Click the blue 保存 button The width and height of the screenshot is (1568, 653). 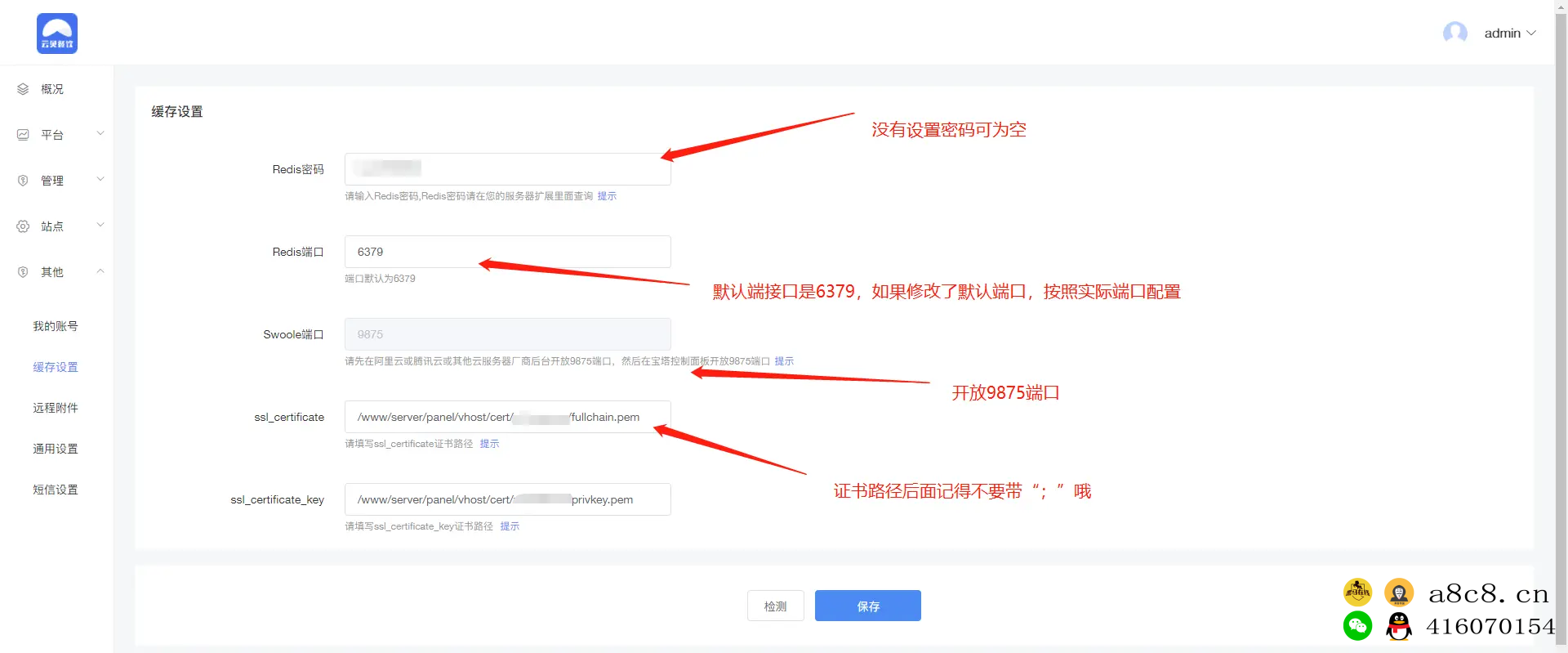[867, 606]
